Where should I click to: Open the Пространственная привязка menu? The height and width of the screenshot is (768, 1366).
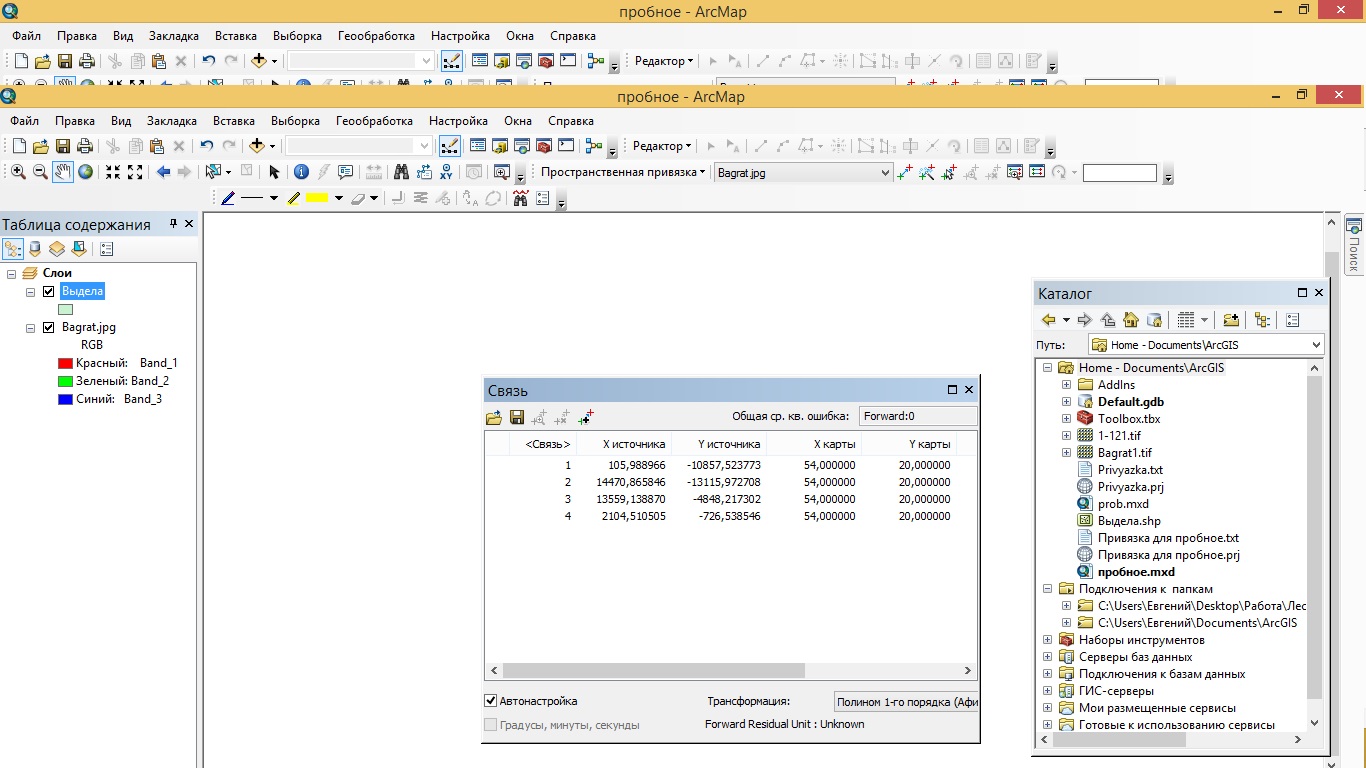[623, 172]
